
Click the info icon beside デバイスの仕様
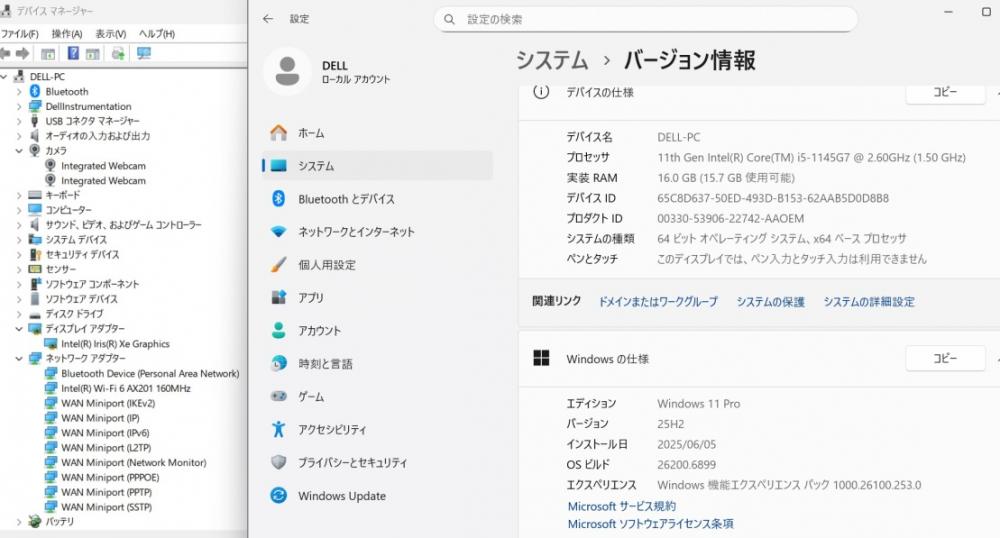(x=541, y=92)
